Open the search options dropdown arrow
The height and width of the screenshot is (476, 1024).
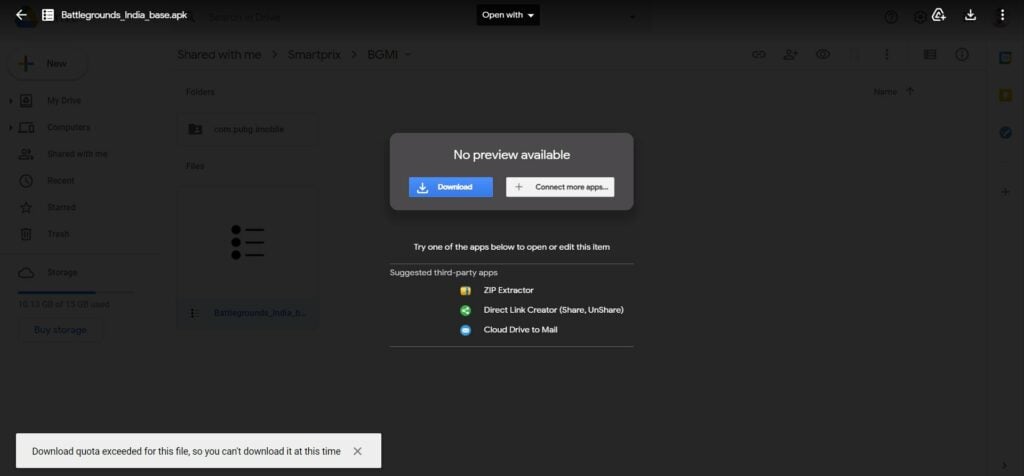632,17
